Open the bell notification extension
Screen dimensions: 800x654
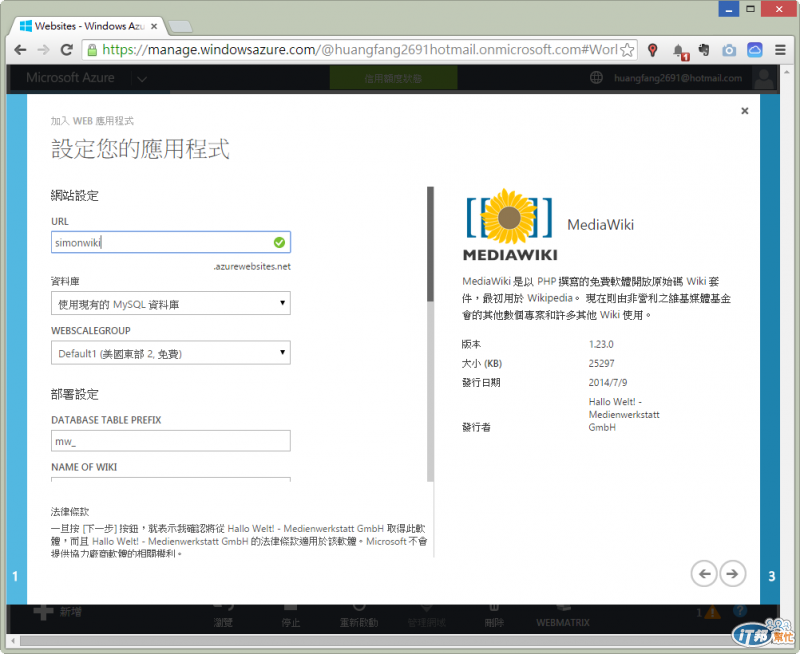click(680, 51)
